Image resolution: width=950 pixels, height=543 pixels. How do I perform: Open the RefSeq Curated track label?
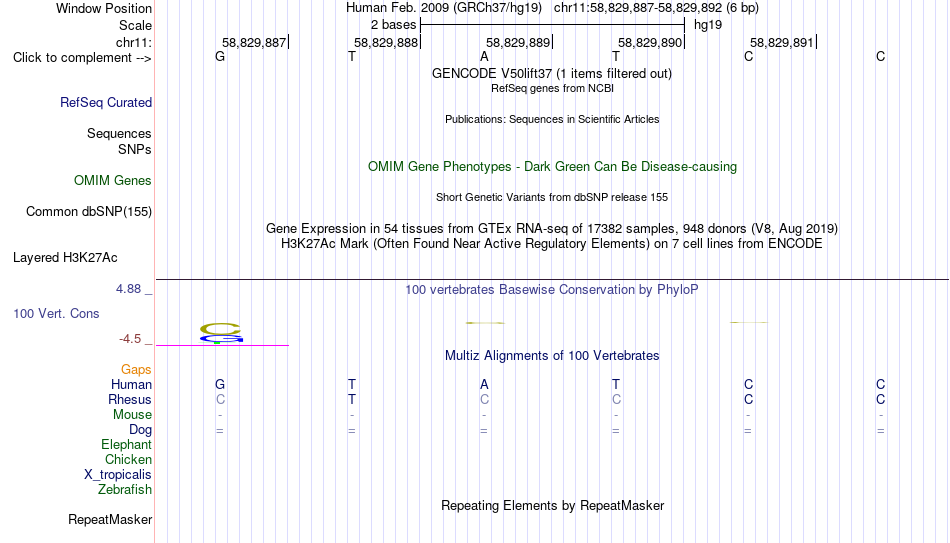pos(106,102)
